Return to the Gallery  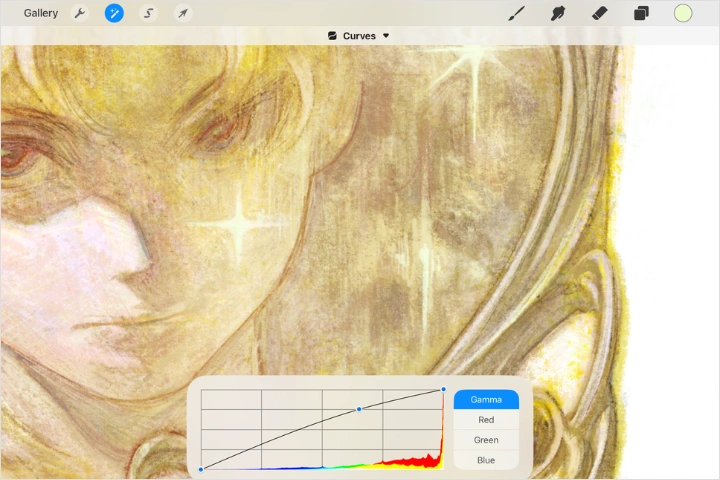tap(41, 13)
